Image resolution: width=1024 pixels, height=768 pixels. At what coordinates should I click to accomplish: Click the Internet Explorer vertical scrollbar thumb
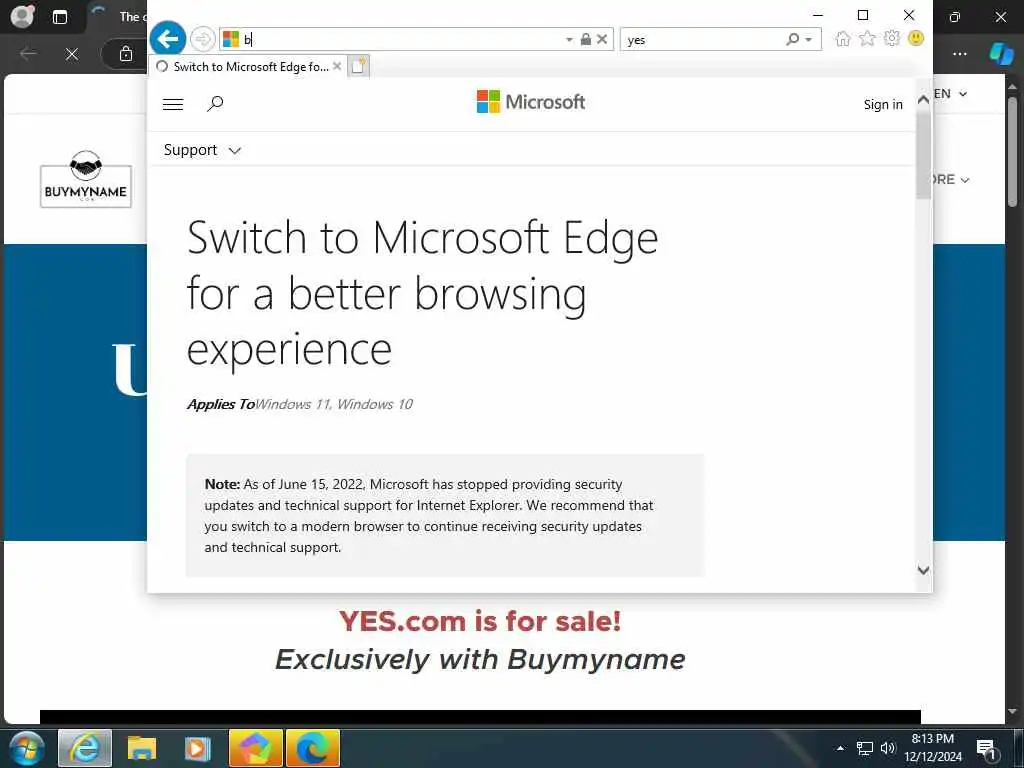click(923, 154)
